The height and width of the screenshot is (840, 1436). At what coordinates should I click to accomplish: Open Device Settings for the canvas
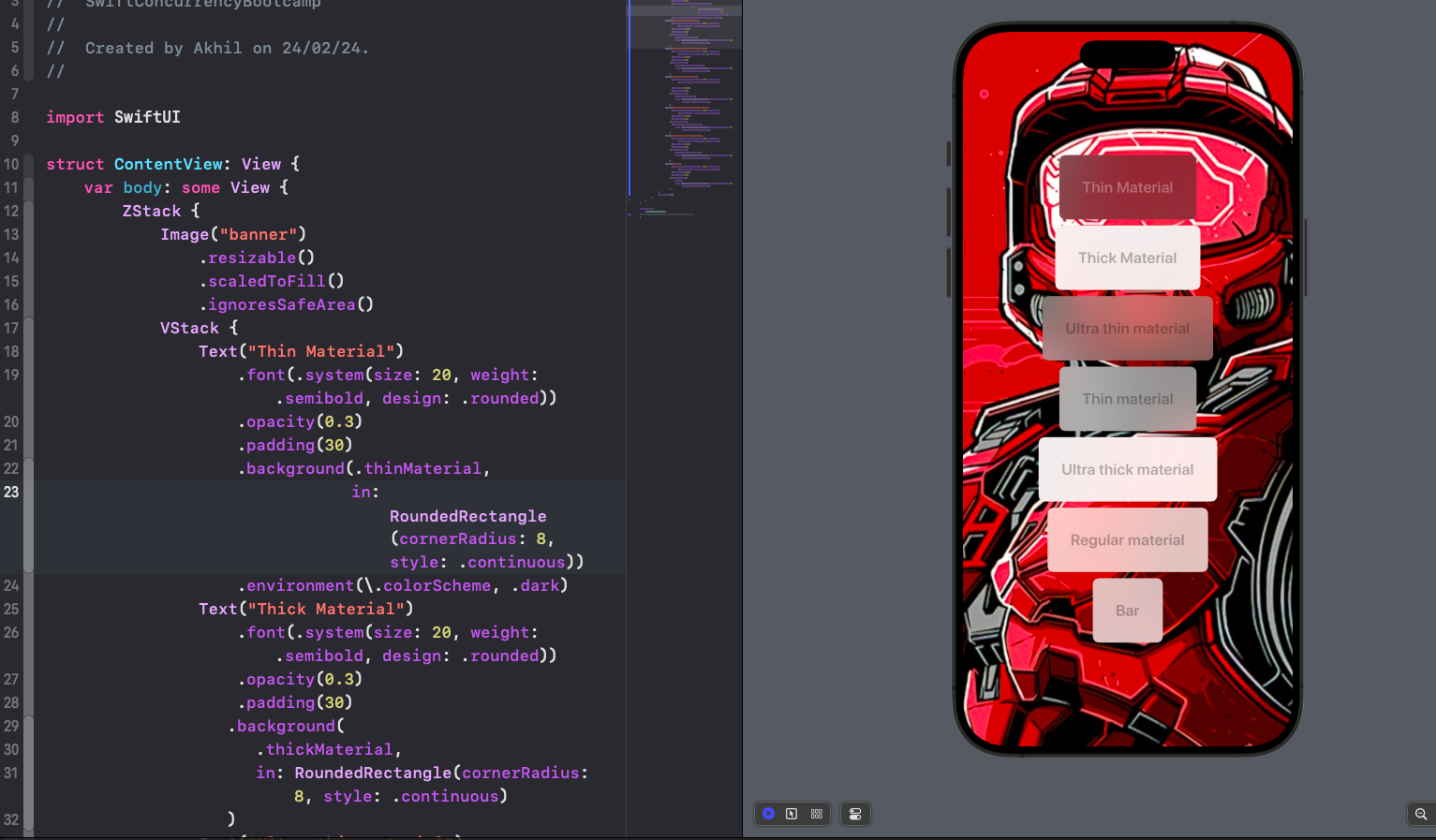click(855, 814)
